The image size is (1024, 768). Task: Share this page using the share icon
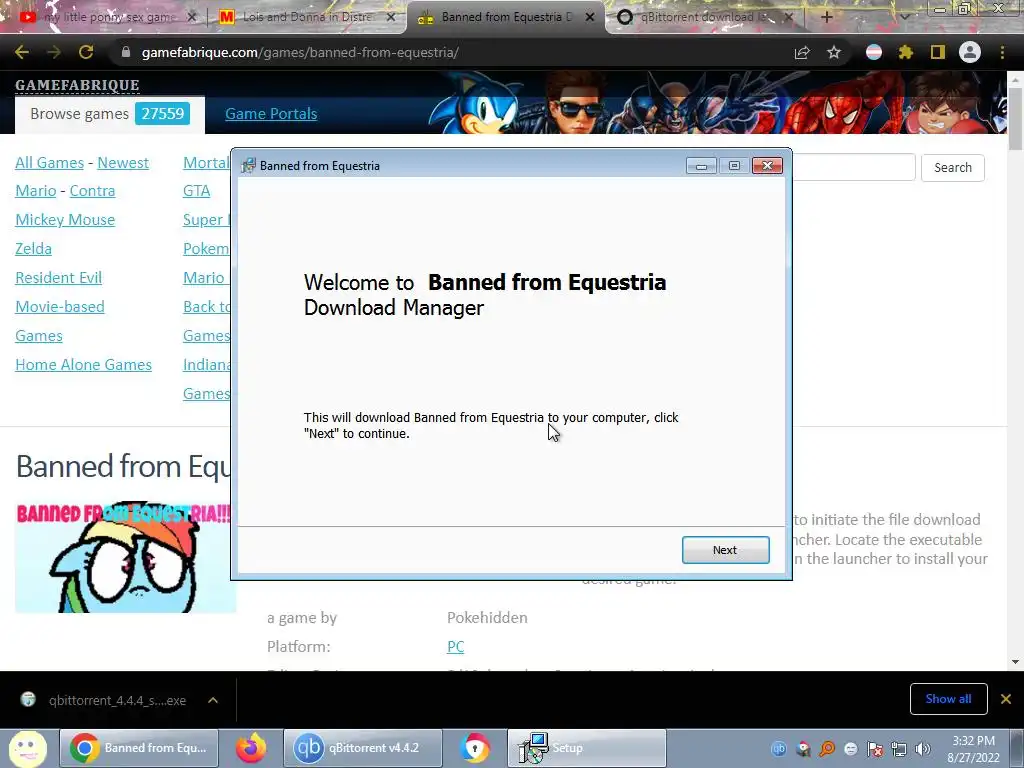(x=802, y=53)
